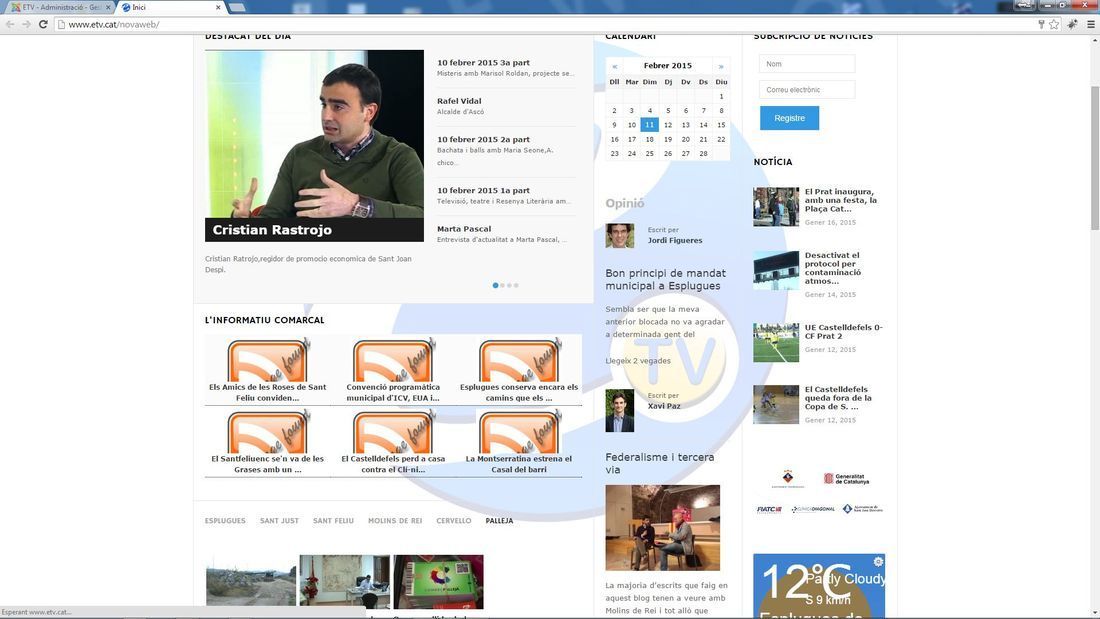The width and height of the screenshot is (1100, 619).
Task: Select fourth carousel pagination dot
Action: point(516,285)
